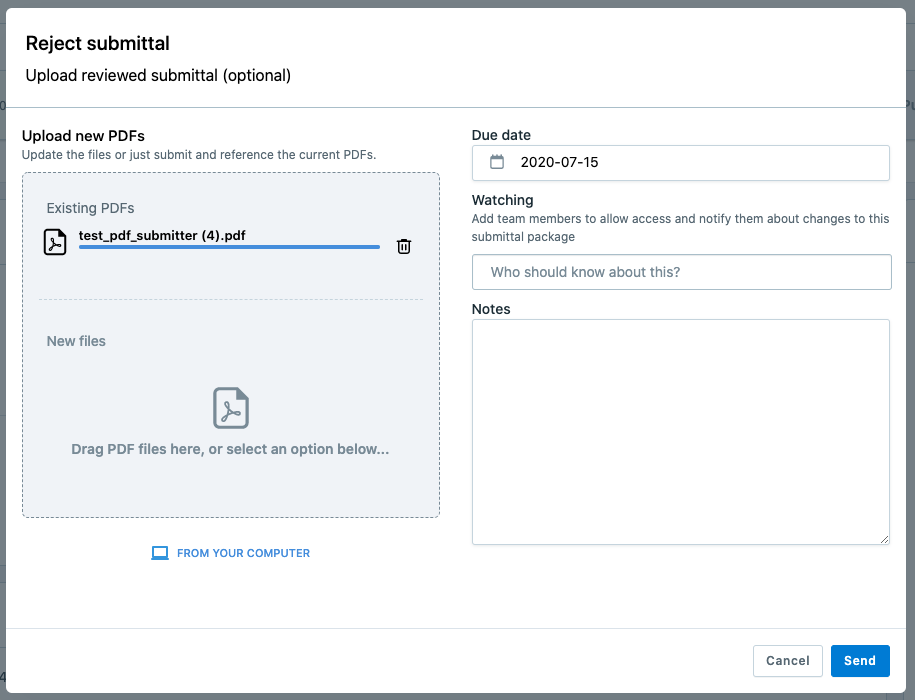This screenshot has height=700, width=915.
Task: Click the test_pdf_submitter (4).pdf file name
Action: [x=162, y=236]
